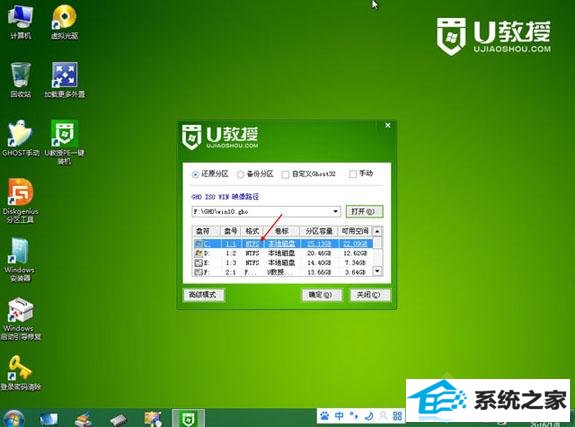Viewport: 575px width, 427px height.
Task: Click the scroll down arrow of the partition list
Action: 377,271
